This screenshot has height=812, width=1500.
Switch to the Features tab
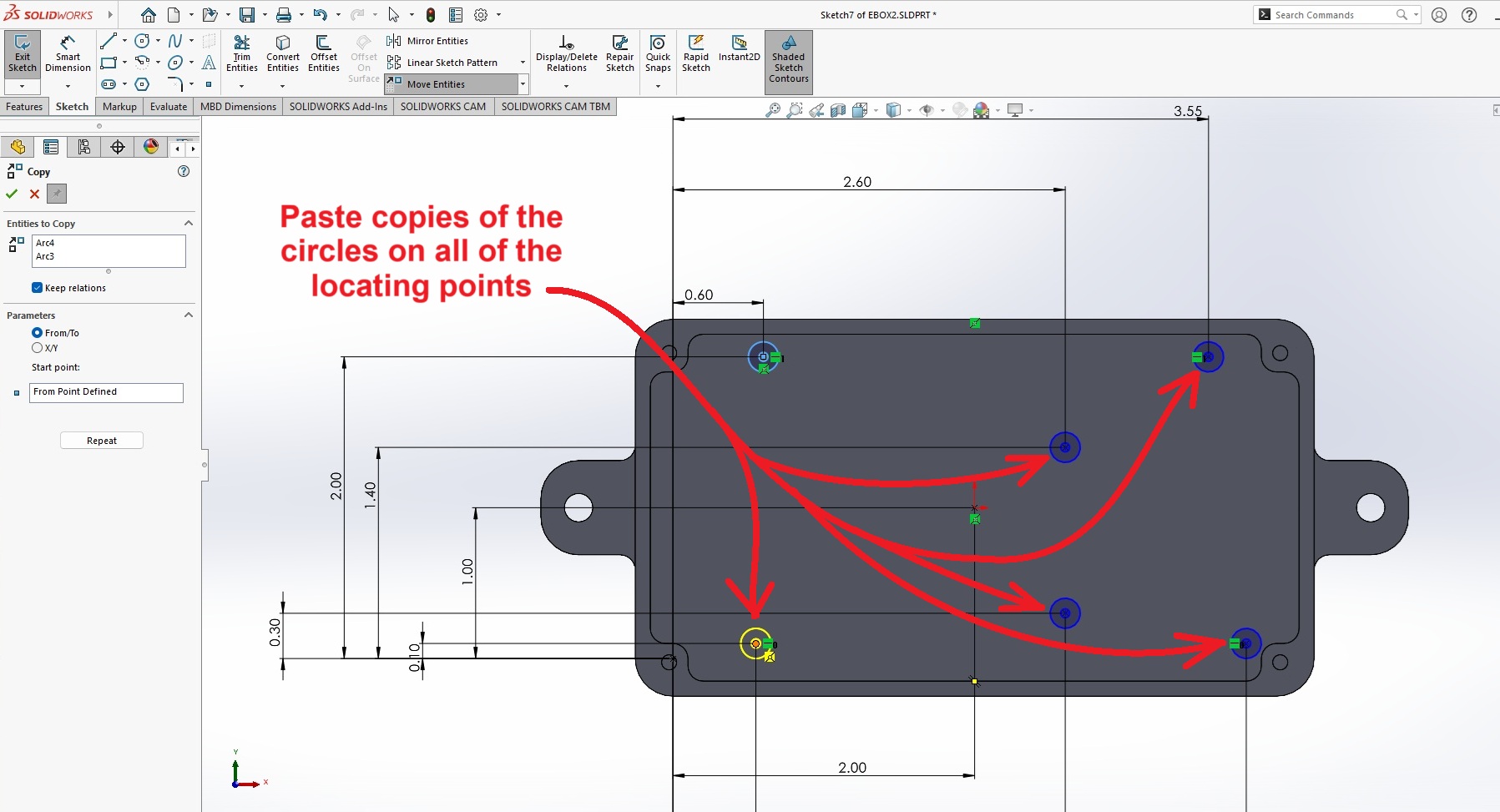coord(24,107)
